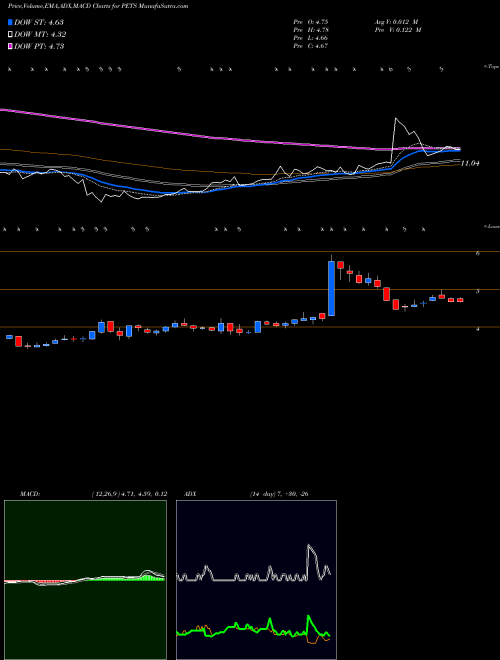Click the '<Tops' marker label
Screen dimensions: 500x660
492,67
